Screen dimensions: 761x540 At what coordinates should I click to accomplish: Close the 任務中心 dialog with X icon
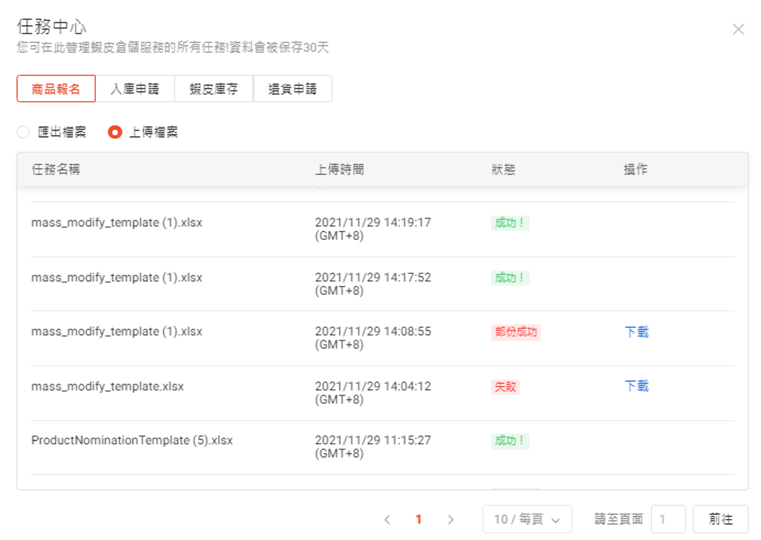tap(738, 29)
